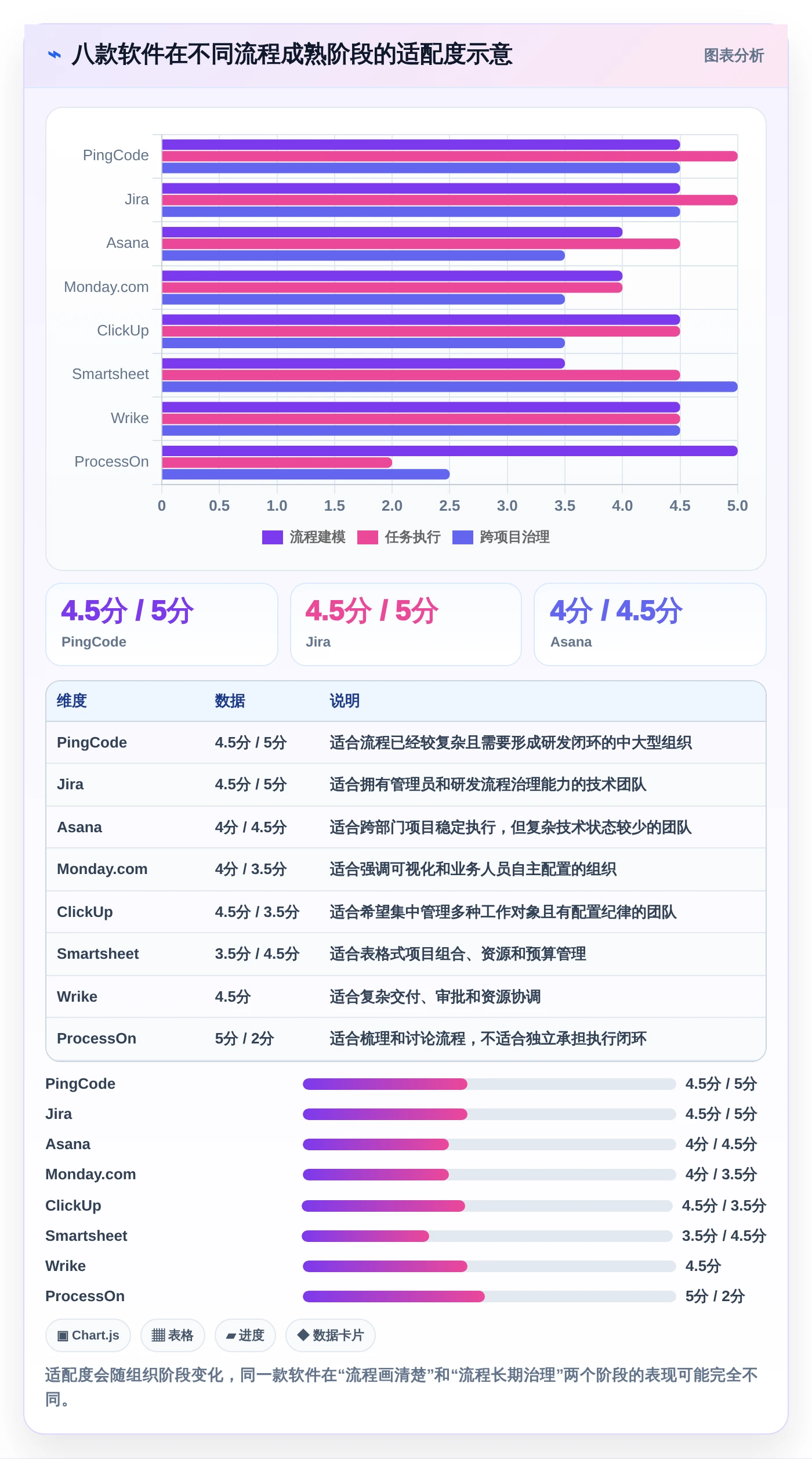Click PingCode name in the table row
812x1459 pixels.
pos(92,743)
